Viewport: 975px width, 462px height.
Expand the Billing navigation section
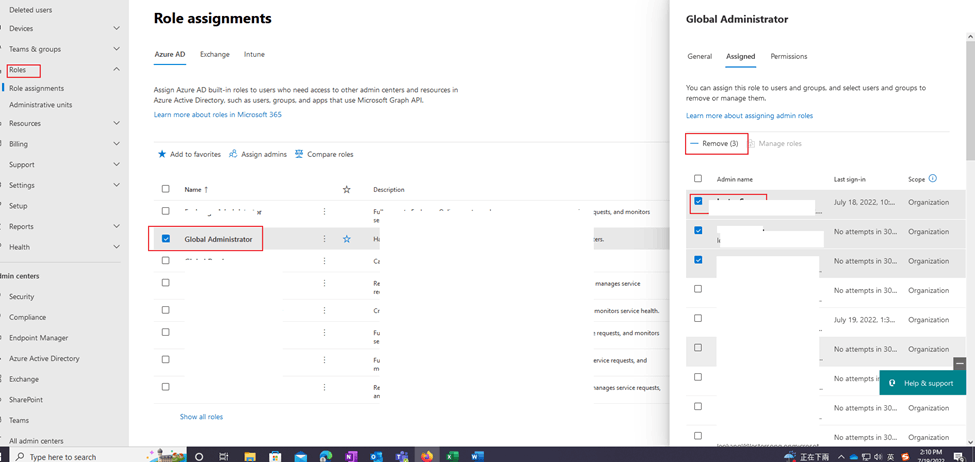point(117,144)
